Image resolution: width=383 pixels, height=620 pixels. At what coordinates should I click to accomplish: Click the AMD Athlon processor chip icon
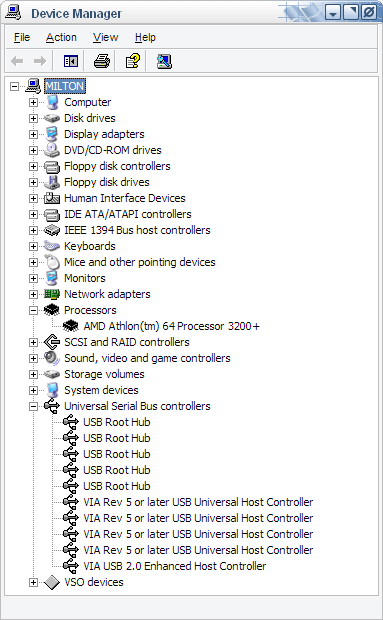pos(71,326)
